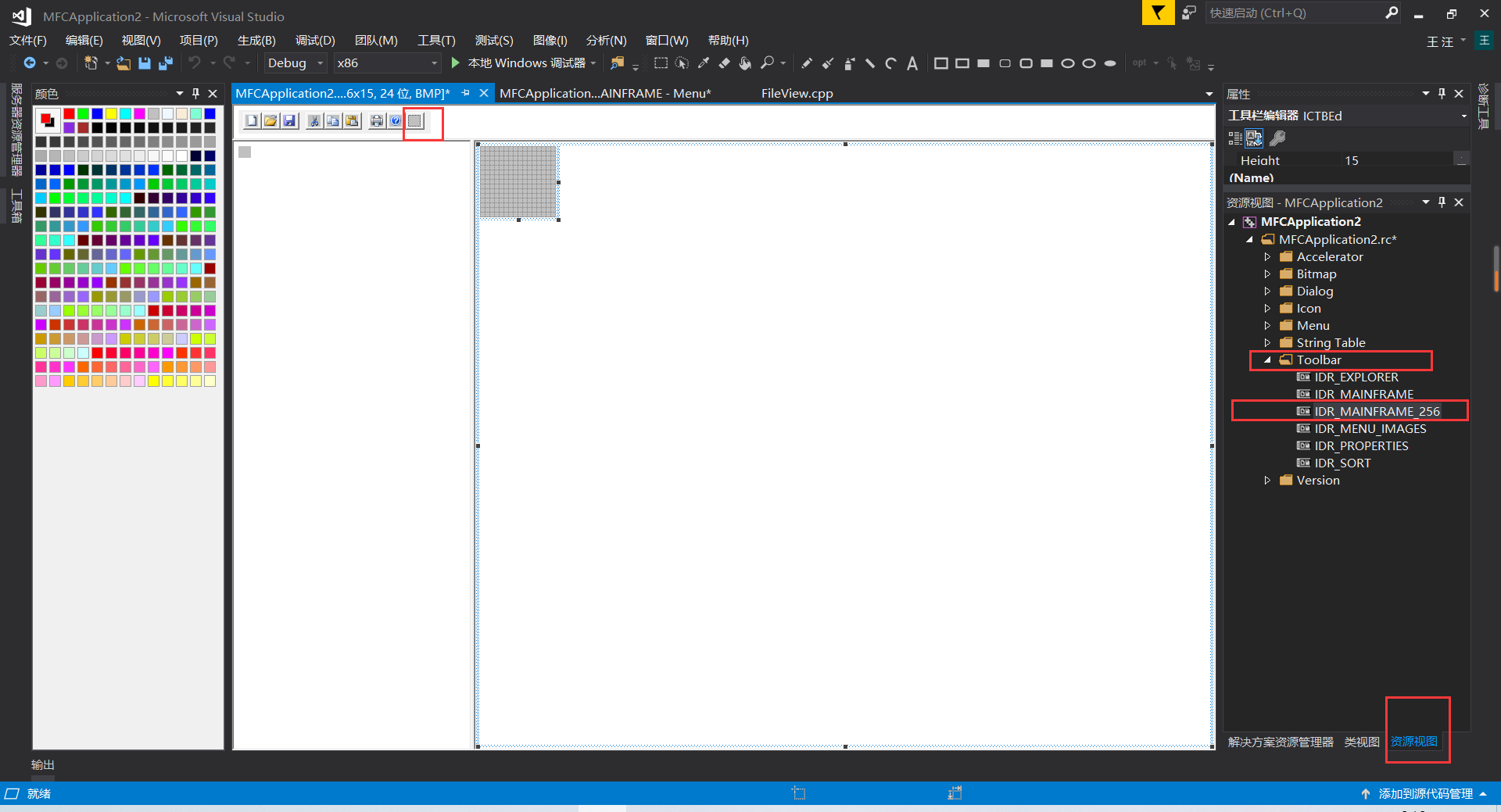1501x812 pixels.
Task: Open the 文件(F) menu
Action: coord(28,40)
